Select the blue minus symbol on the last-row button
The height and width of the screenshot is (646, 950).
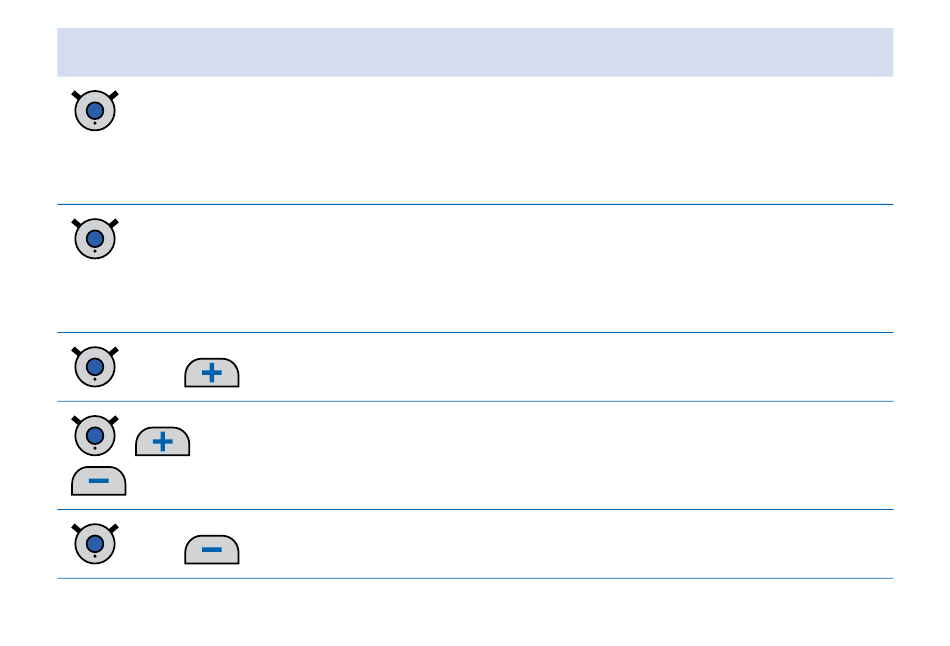click(x=211, y=550)
